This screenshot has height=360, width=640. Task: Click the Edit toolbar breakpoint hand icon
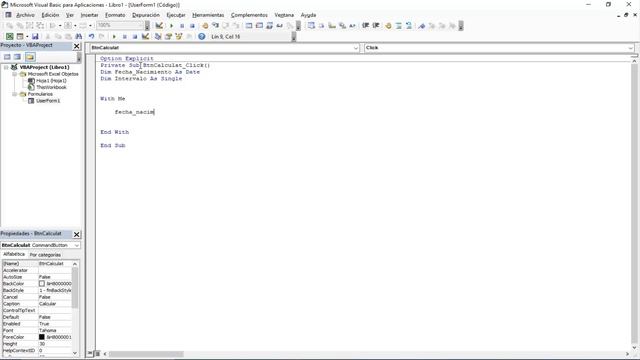[x=388, y=26]
